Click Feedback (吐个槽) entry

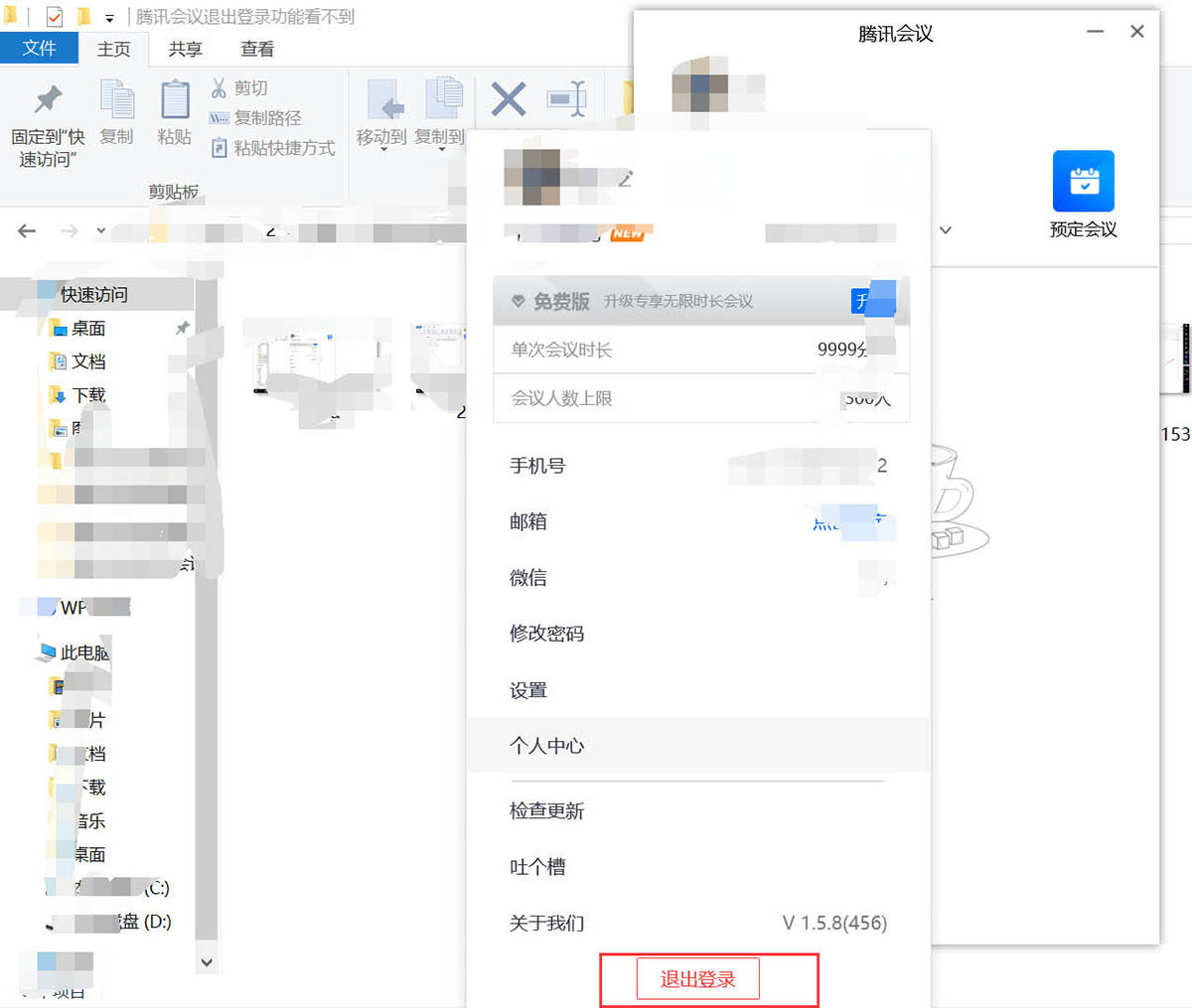pos(537,867)
